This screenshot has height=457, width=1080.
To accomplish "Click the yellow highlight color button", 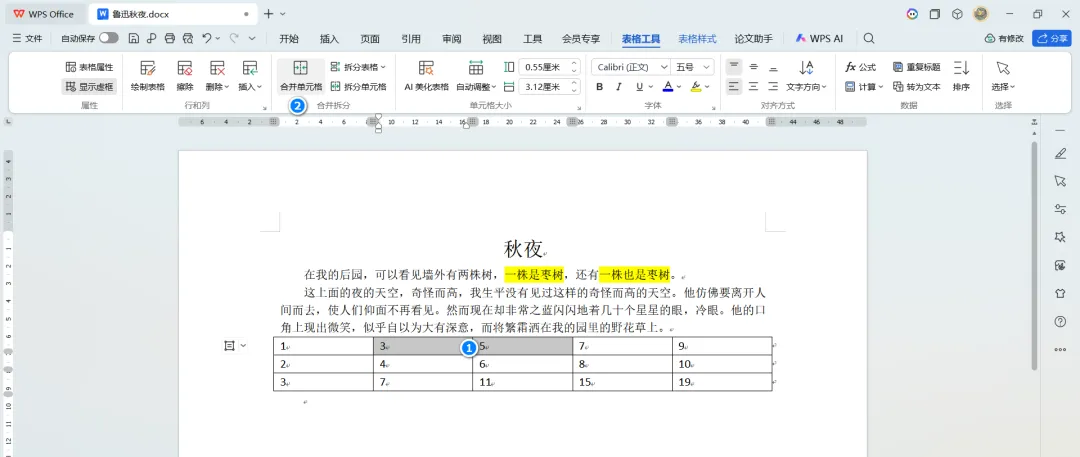I will [696, 87].
